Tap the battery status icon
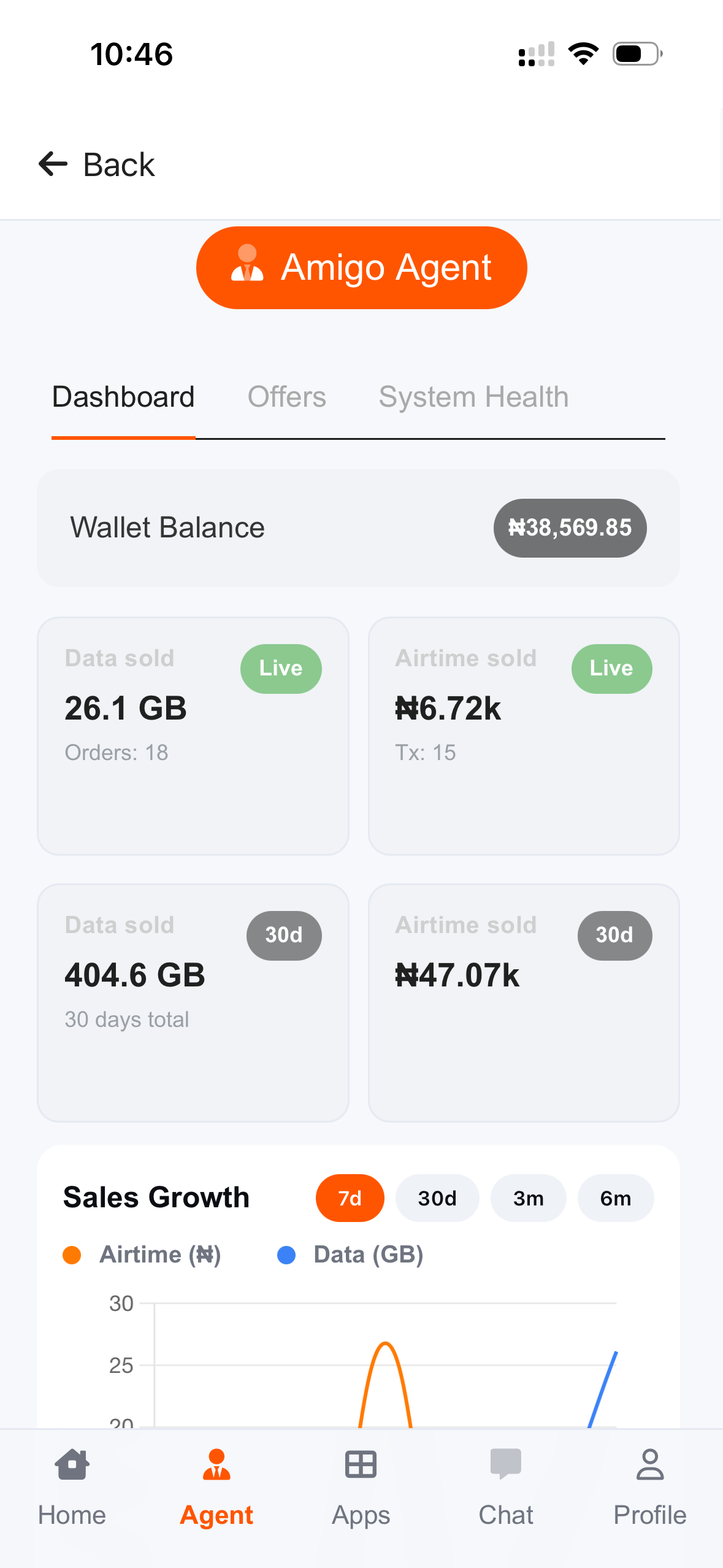The width and height of the screenshot is (723, 1568). [x=637, y=54]
